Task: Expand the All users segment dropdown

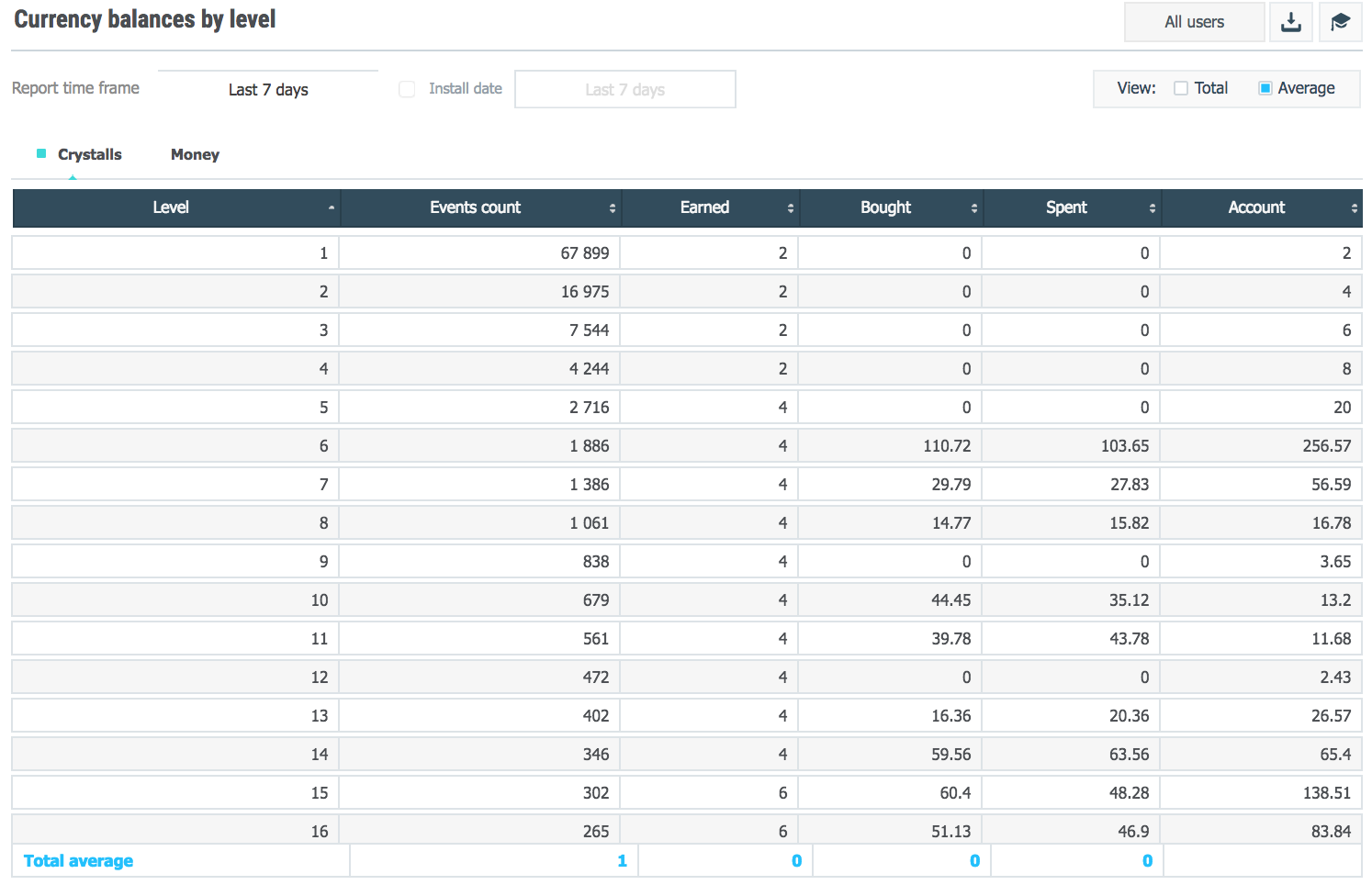Action: [1194, 22]
